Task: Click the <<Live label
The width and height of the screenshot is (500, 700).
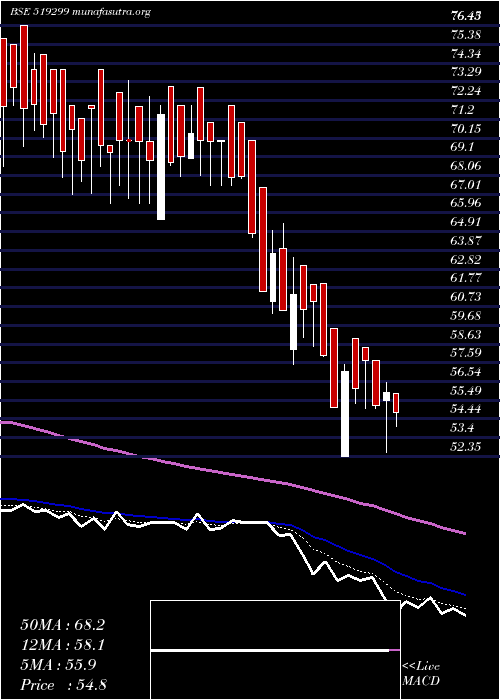Action: point(421,667)
